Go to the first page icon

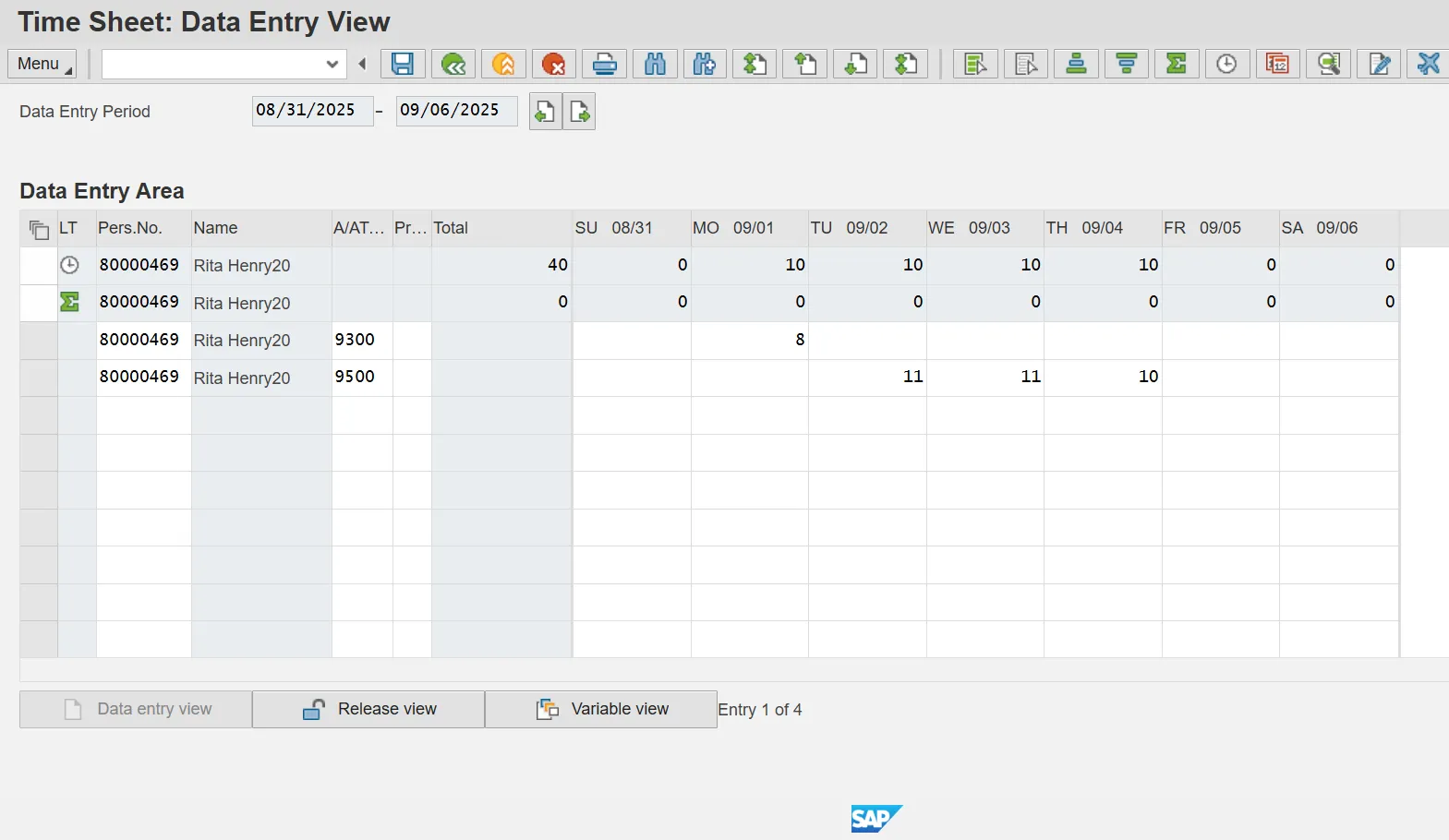tap(755, 64)
